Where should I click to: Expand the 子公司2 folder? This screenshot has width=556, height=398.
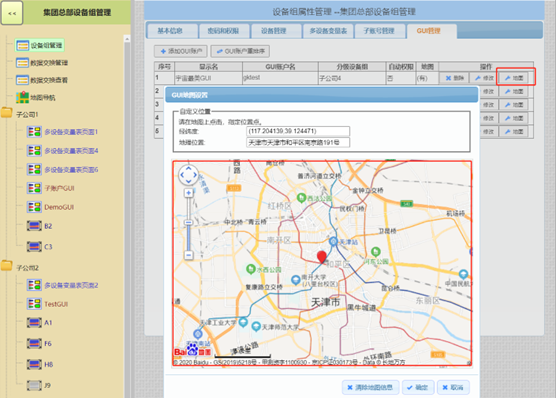(7, 266)
